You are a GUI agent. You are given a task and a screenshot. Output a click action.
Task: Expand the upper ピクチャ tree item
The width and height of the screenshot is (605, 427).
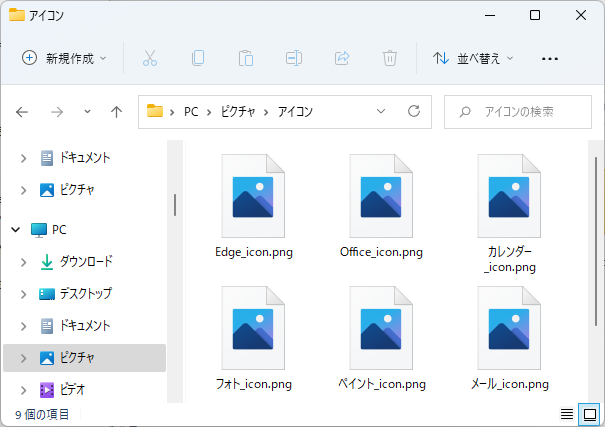(x=24, y=190)
